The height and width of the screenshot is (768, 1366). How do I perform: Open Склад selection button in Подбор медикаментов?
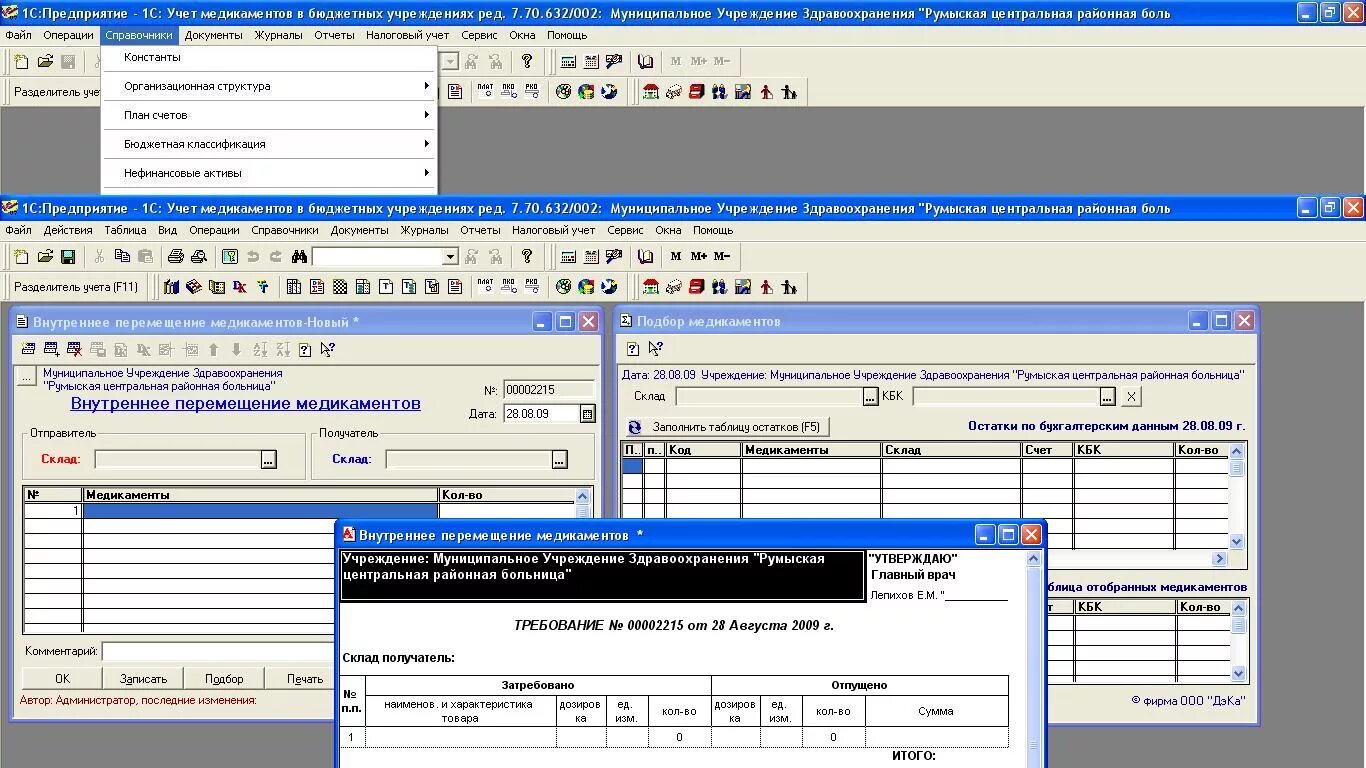(870, 397)
